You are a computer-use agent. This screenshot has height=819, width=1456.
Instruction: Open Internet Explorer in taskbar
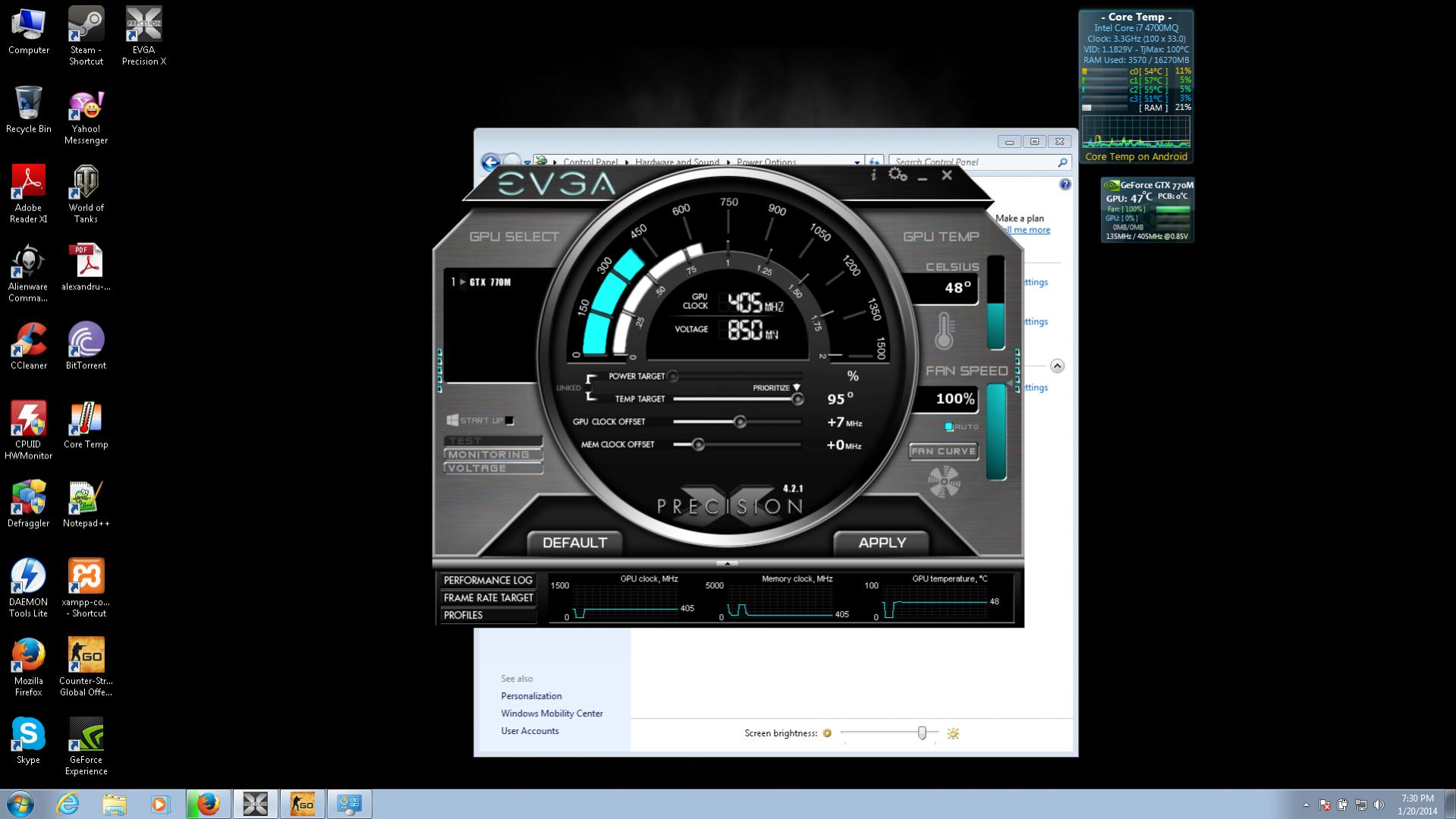[x=68, y=804]
